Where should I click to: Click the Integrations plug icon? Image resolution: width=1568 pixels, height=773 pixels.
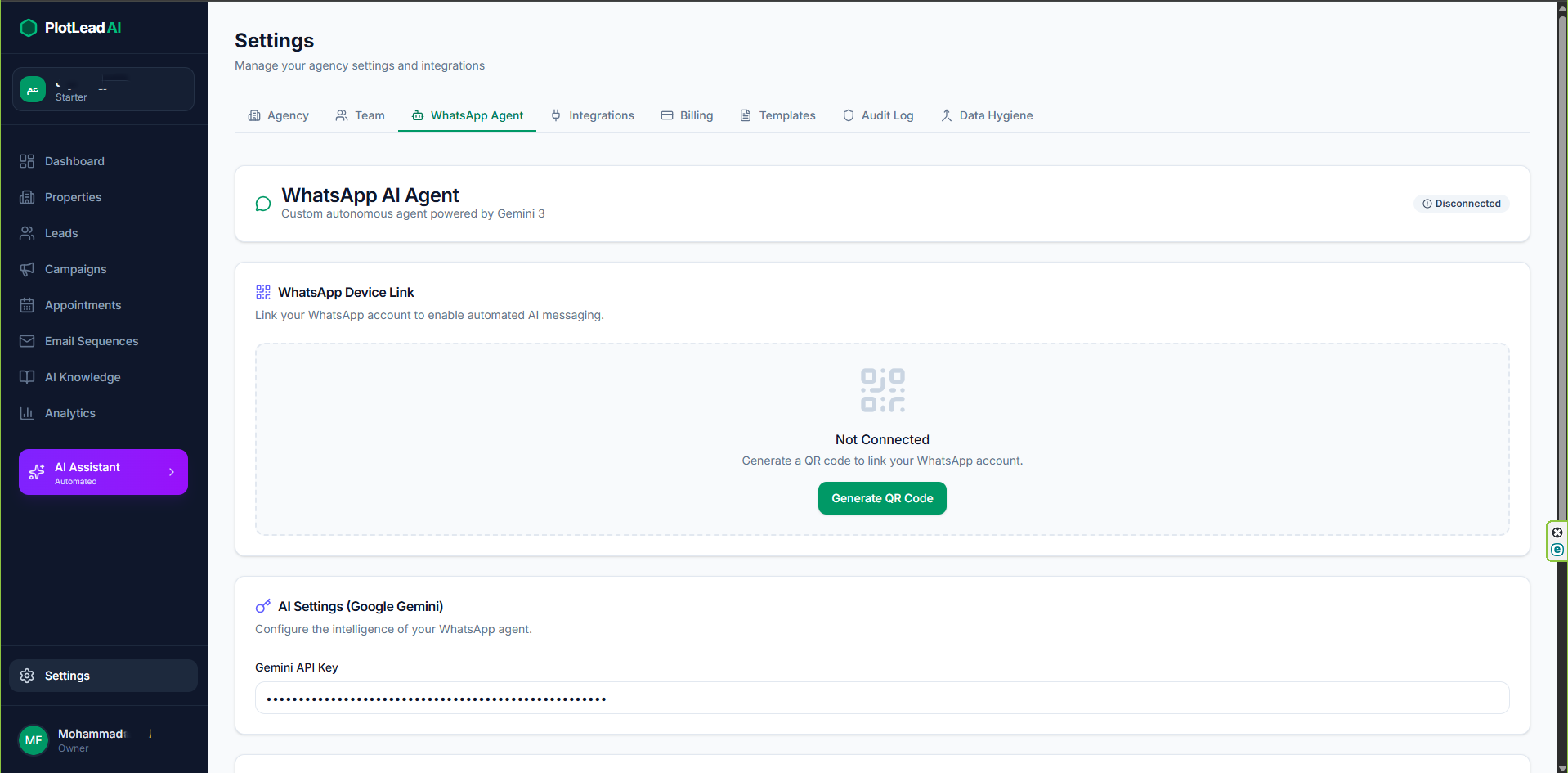[x=556, y=115]
